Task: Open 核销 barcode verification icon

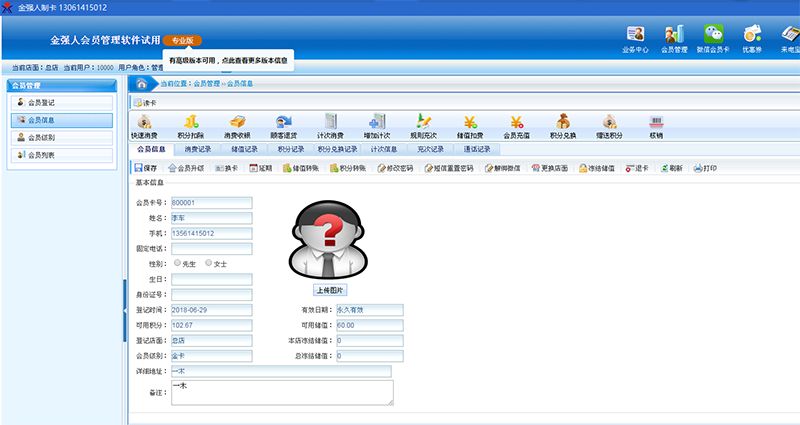Action: pyautogui.click(x=656, y=127)
